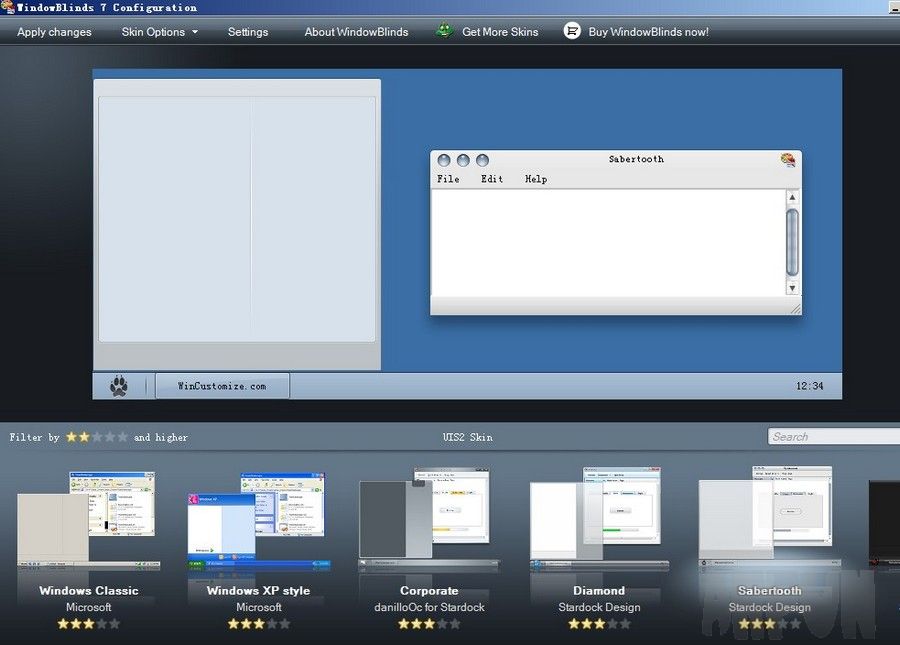
Task: Open the Help menu in the preview window
Action: (x=536, y=179)
